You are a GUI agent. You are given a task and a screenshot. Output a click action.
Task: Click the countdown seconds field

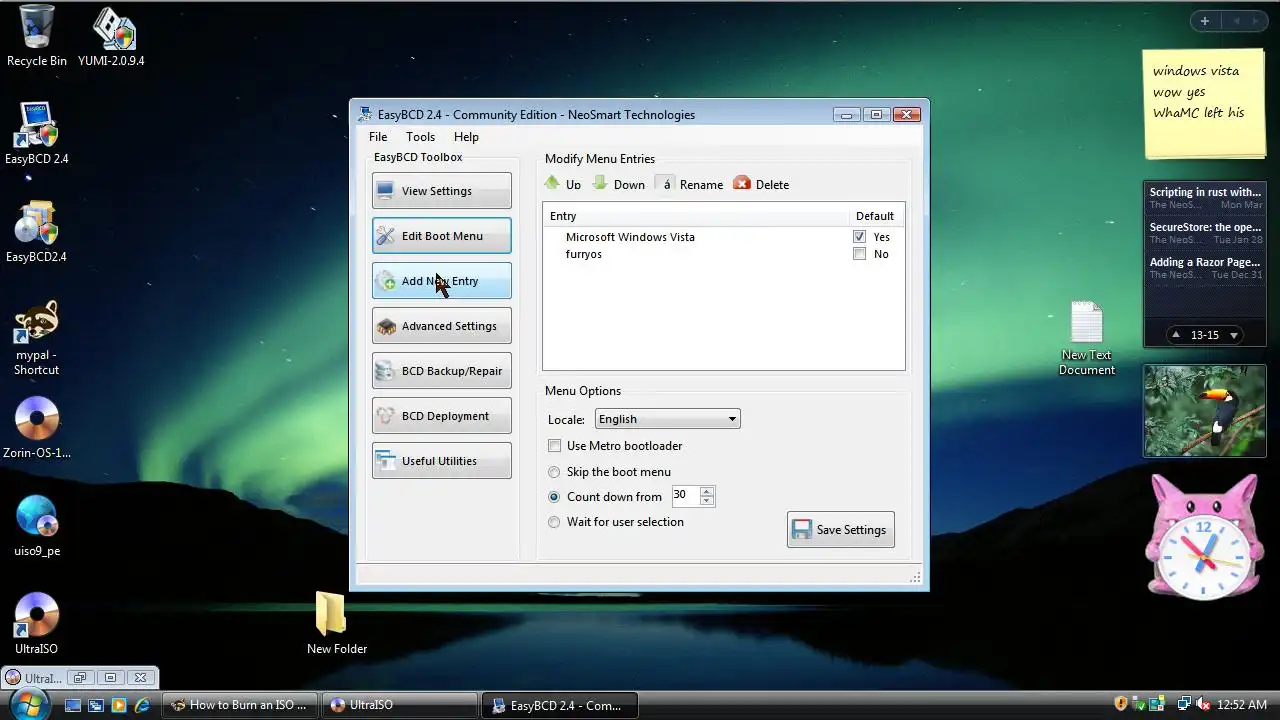685,496
